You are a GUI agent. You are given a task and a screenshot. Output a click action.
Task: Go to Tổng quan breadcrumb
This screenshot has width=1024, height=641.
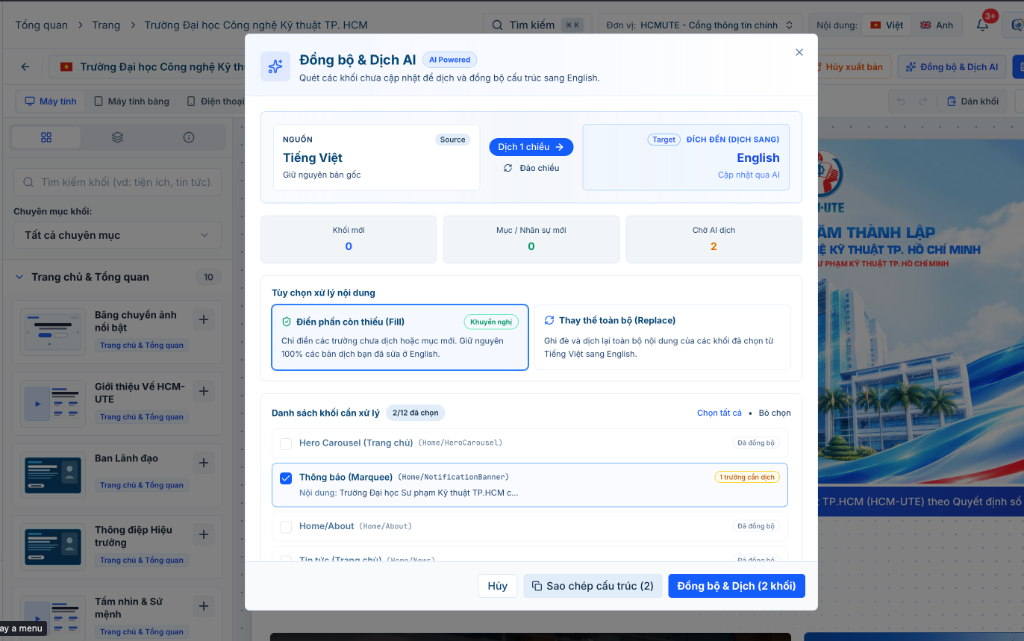[x=41, y=25]
